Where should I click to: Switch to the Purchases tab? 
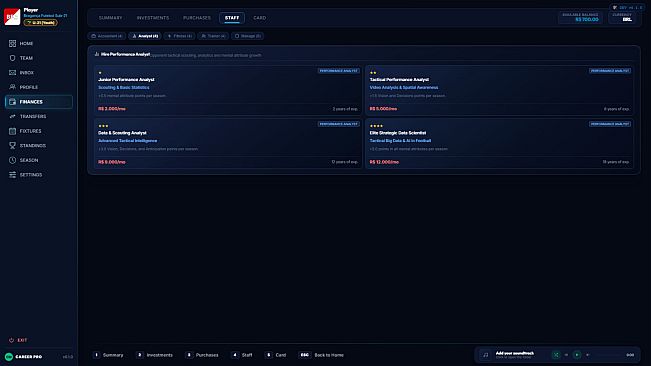pyautogui.click(x=197, y=18)
